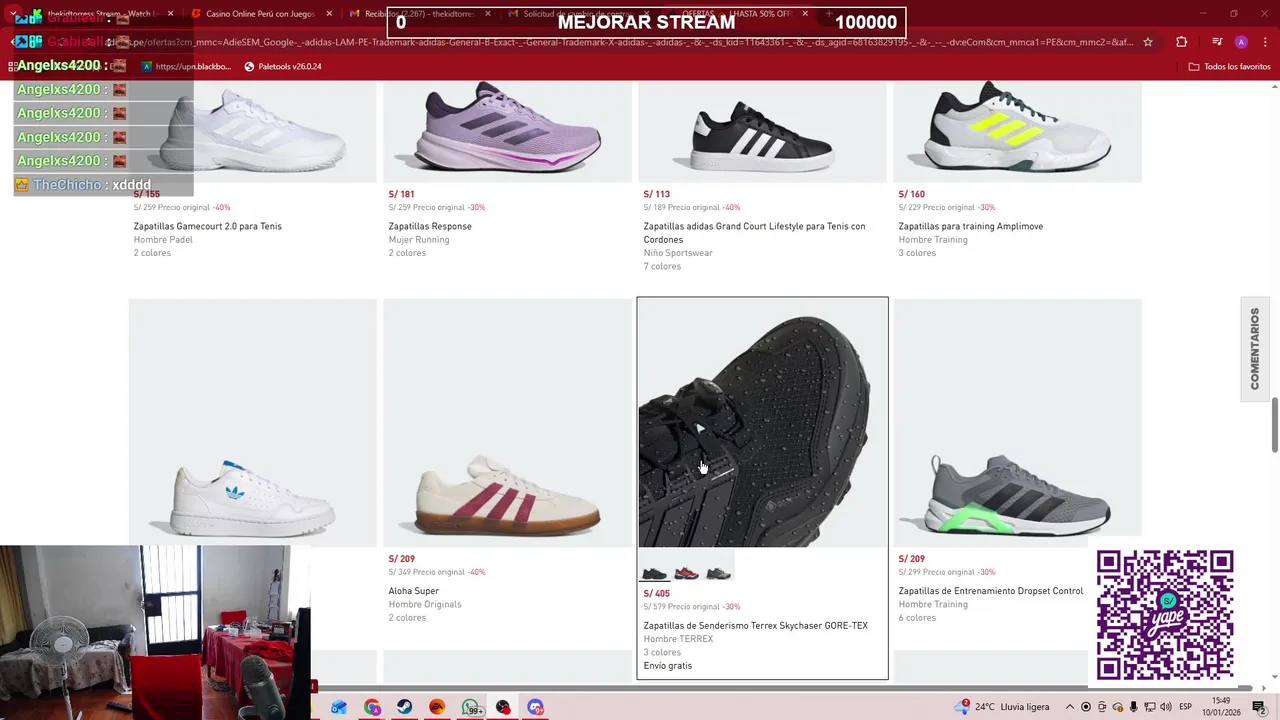Viewport: 1280px width, 720px height.
Task: Click the Hombre Originals category text
Action: (425, 604)
